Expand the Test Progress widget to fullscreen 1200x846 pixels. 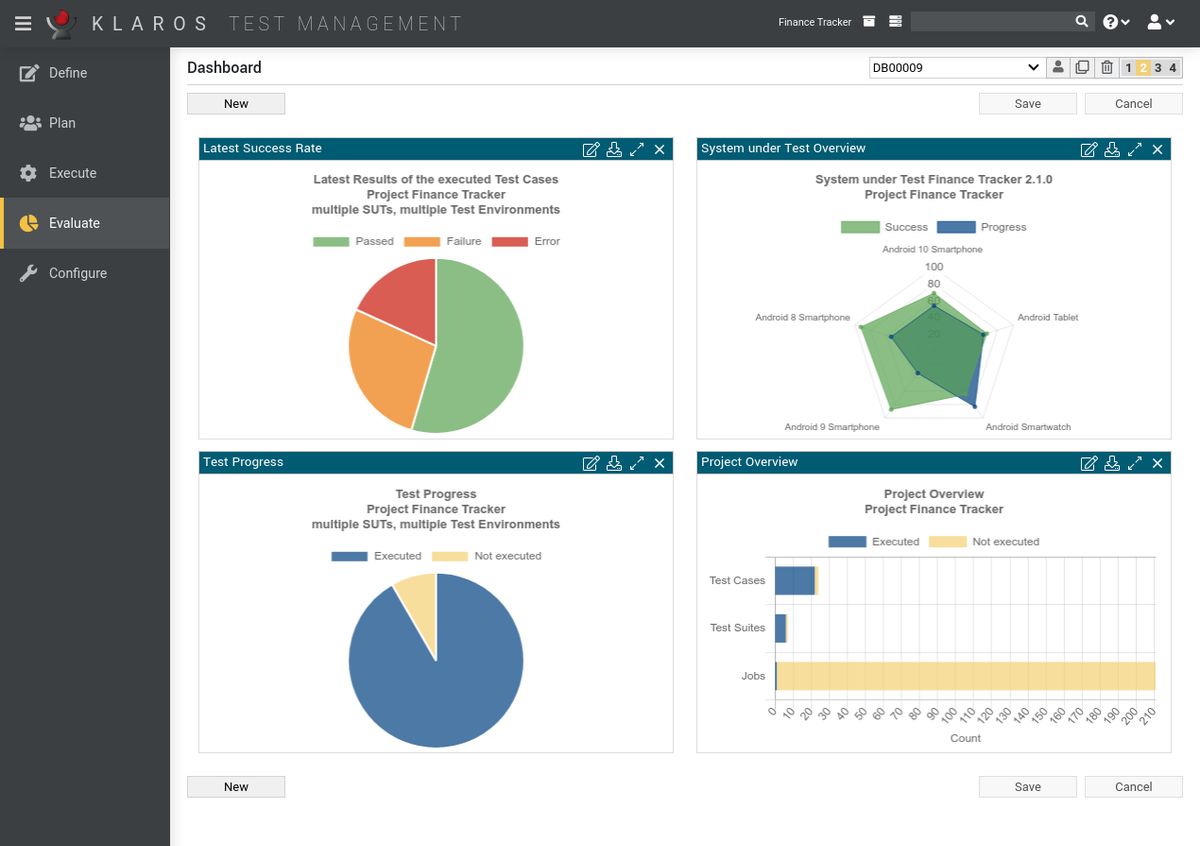(637, 463)
